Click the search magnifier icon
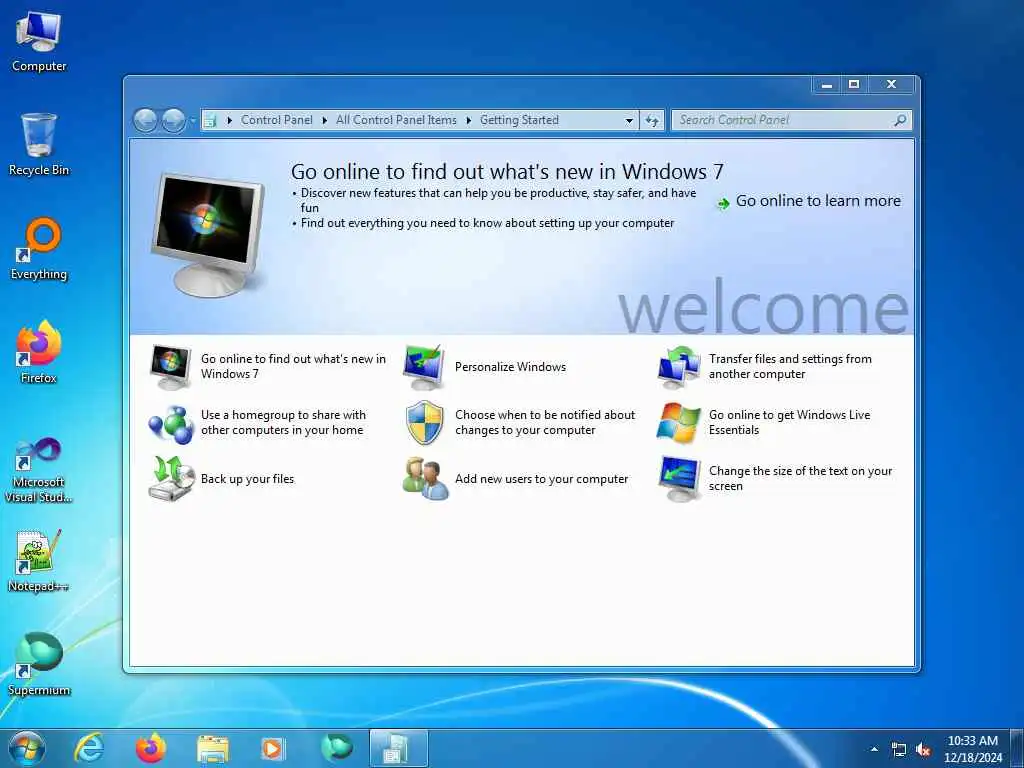Image resolution: width=1024 pixels, height=768 pixels. [900, 120]
